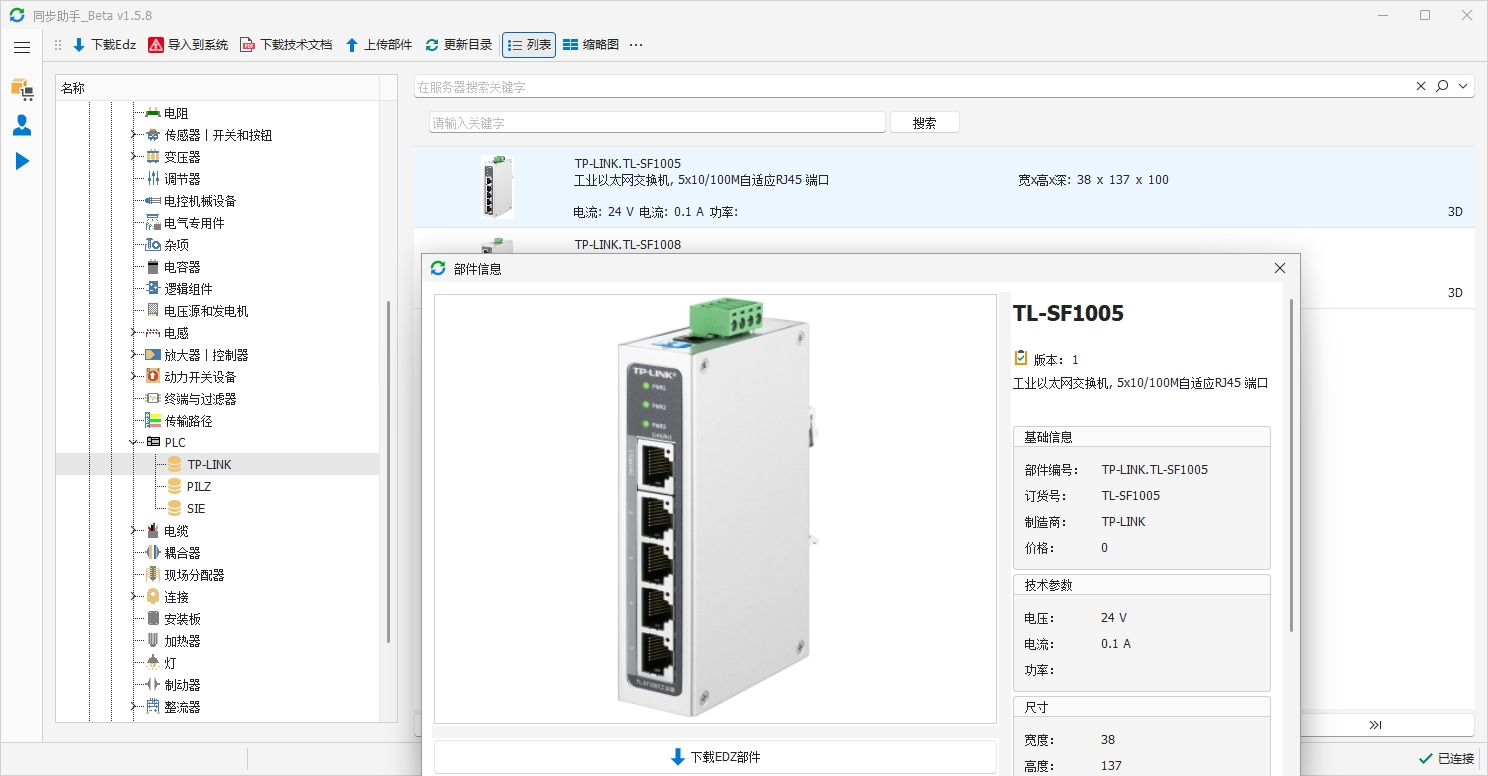
Task: Expand the 动力开关设备 node
Action: point(133,377)
